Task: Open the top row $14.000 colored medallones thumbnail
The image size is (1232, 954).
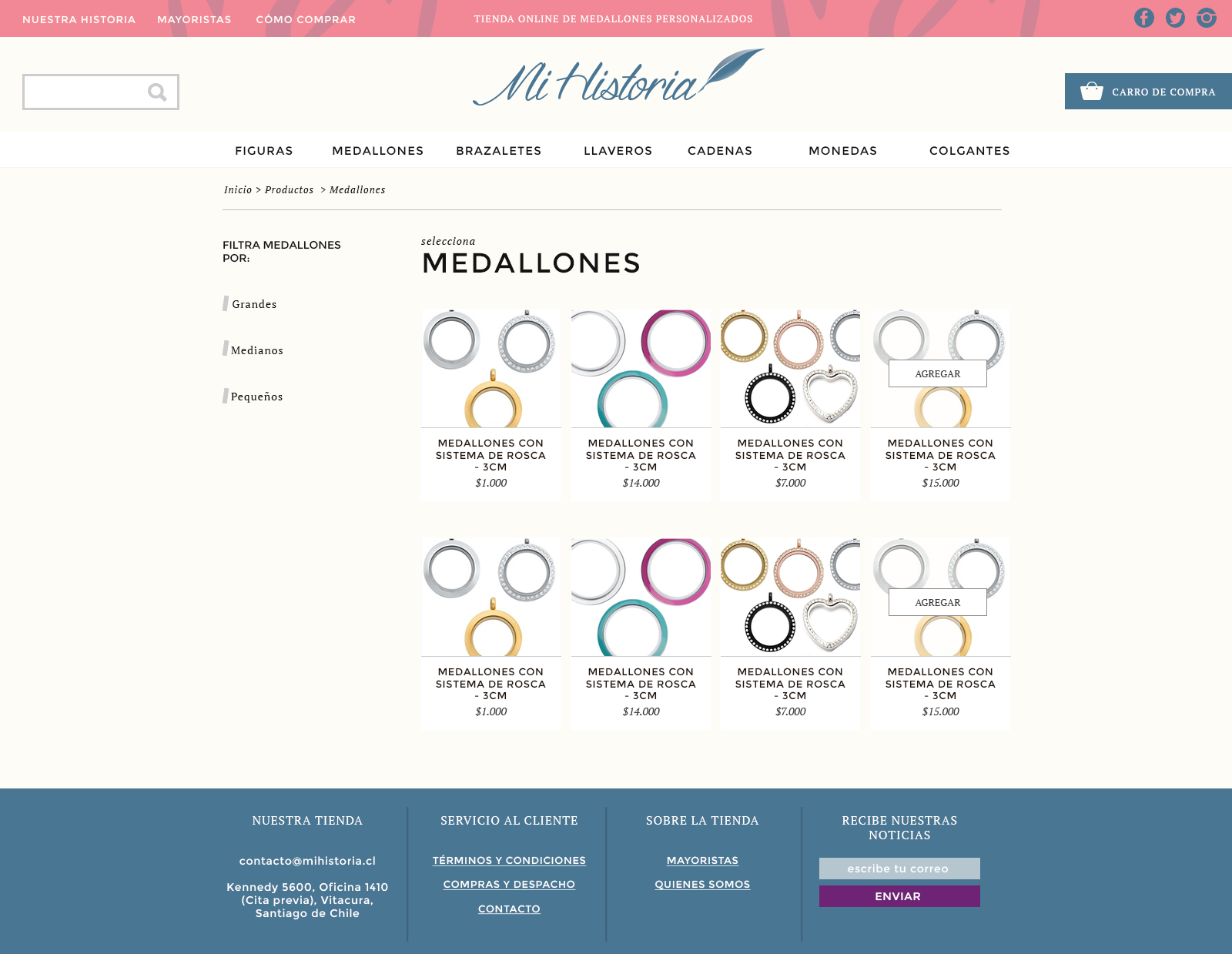Action: [641, 369]
